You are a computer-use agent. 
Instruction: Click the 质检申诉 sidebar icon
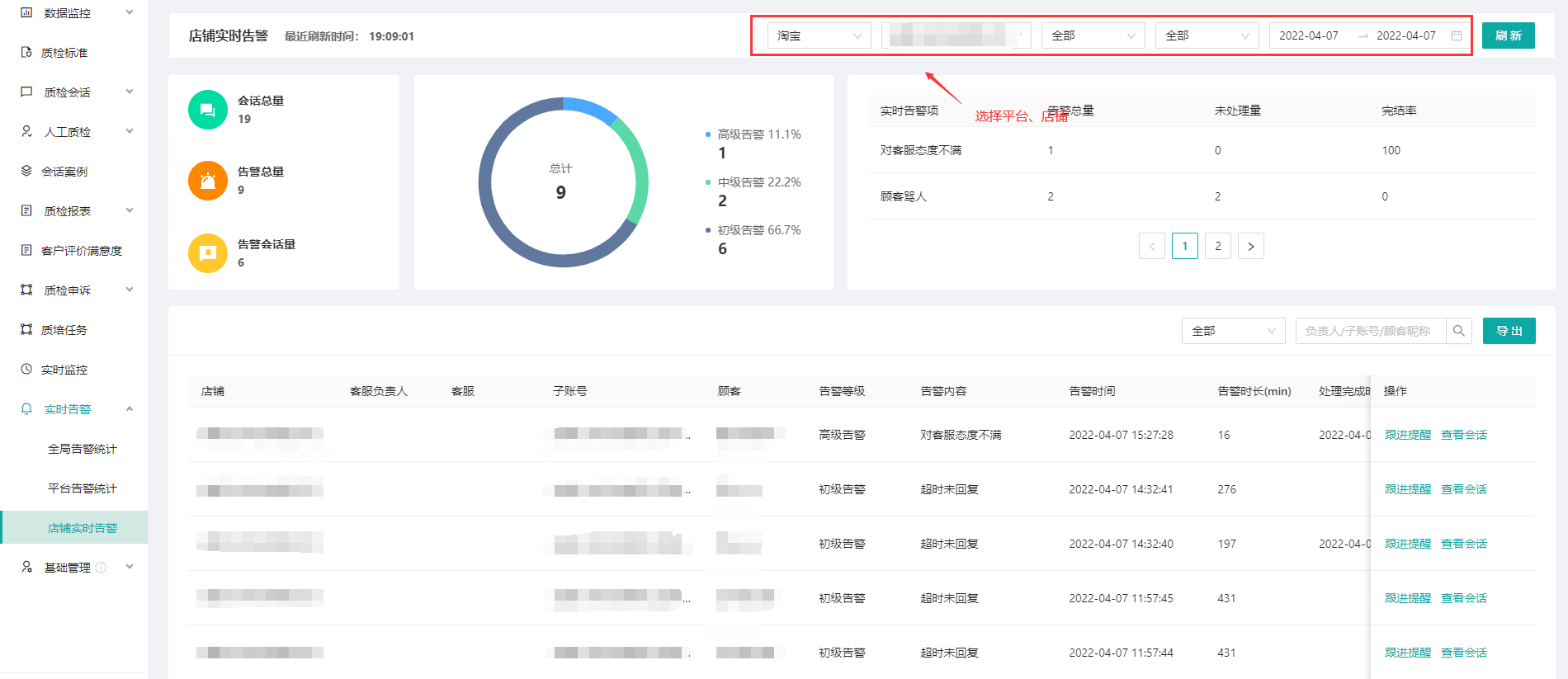click(26, 290)
